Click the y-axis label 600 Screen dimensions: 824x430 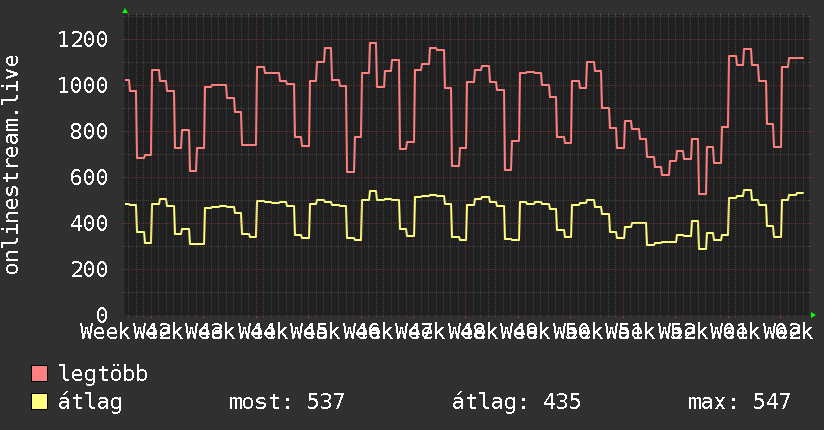pyautogui.click(x=89, y=177)
